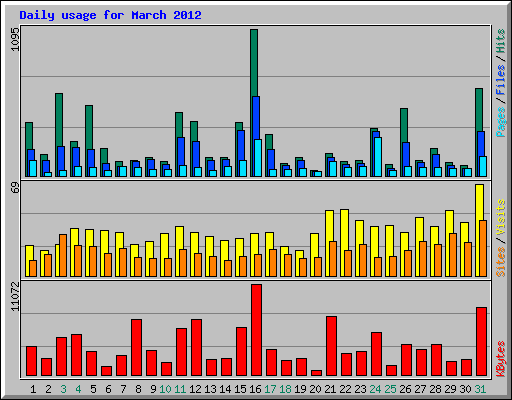Click the green Hits bar for day 3
This screenshot has width=512, height=400.
pos(59,120)
